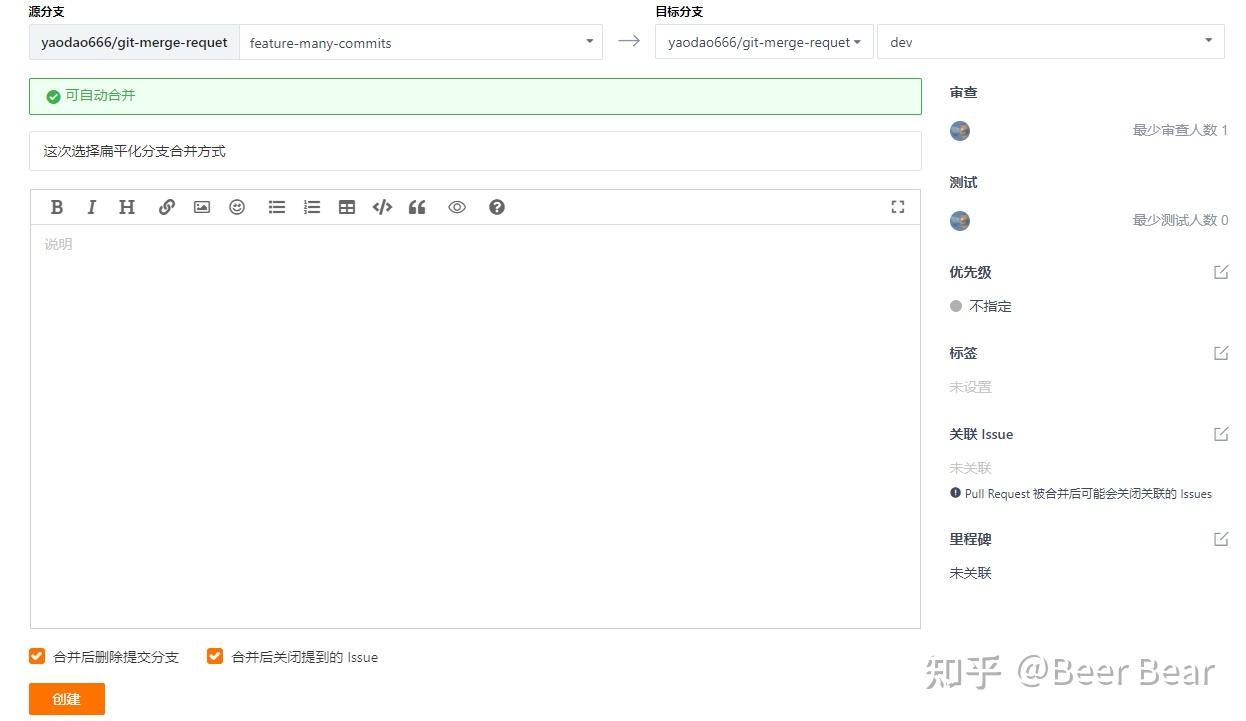This screenshot has height=721, width=1246.
Task: Click the code block insertion icon
Action: (x=382, y=207)
